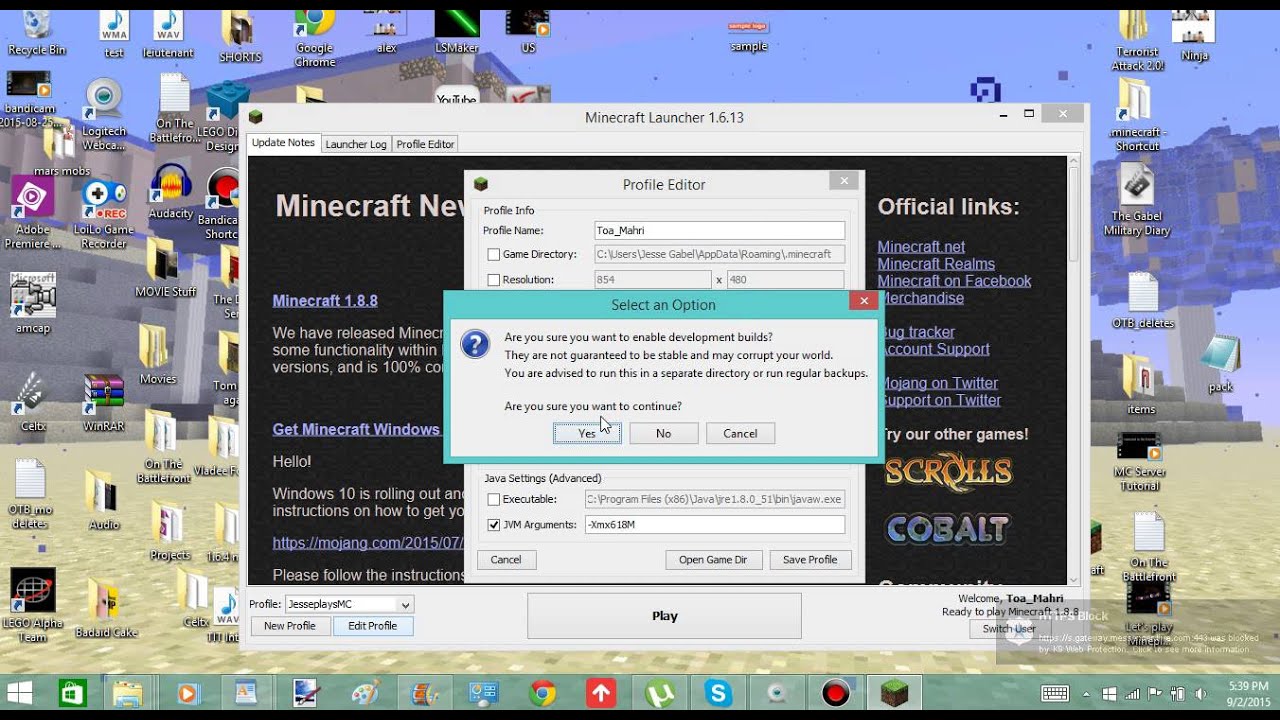Confirm with the Yes button
The width and height of the screenshot is (1280, 720).
[x=587, y=433]
